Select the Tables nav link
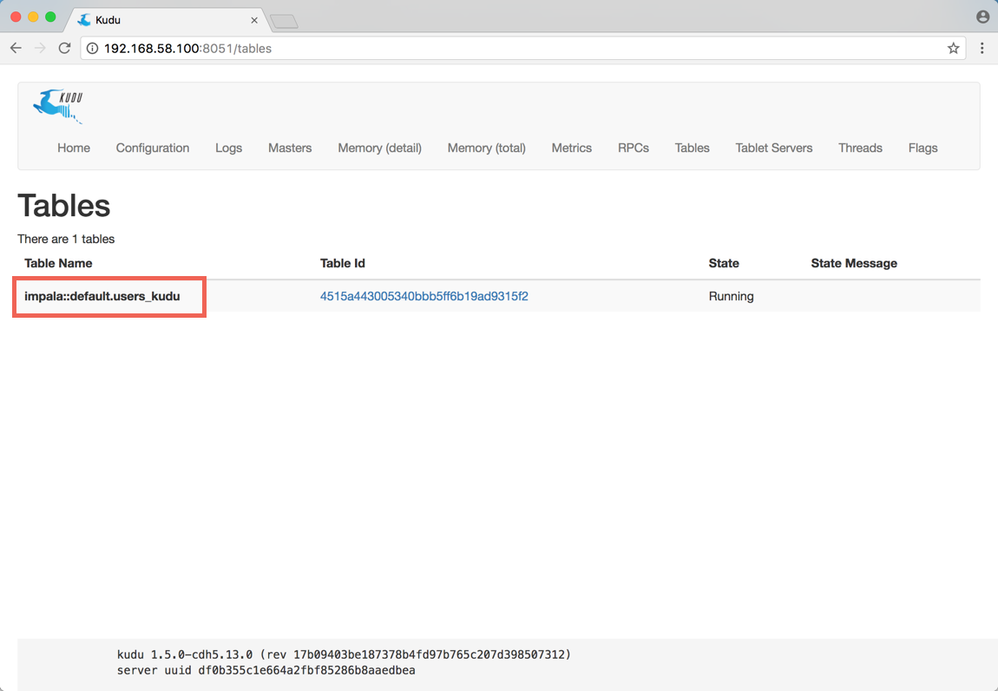The image size is (998, 691). 692,148
